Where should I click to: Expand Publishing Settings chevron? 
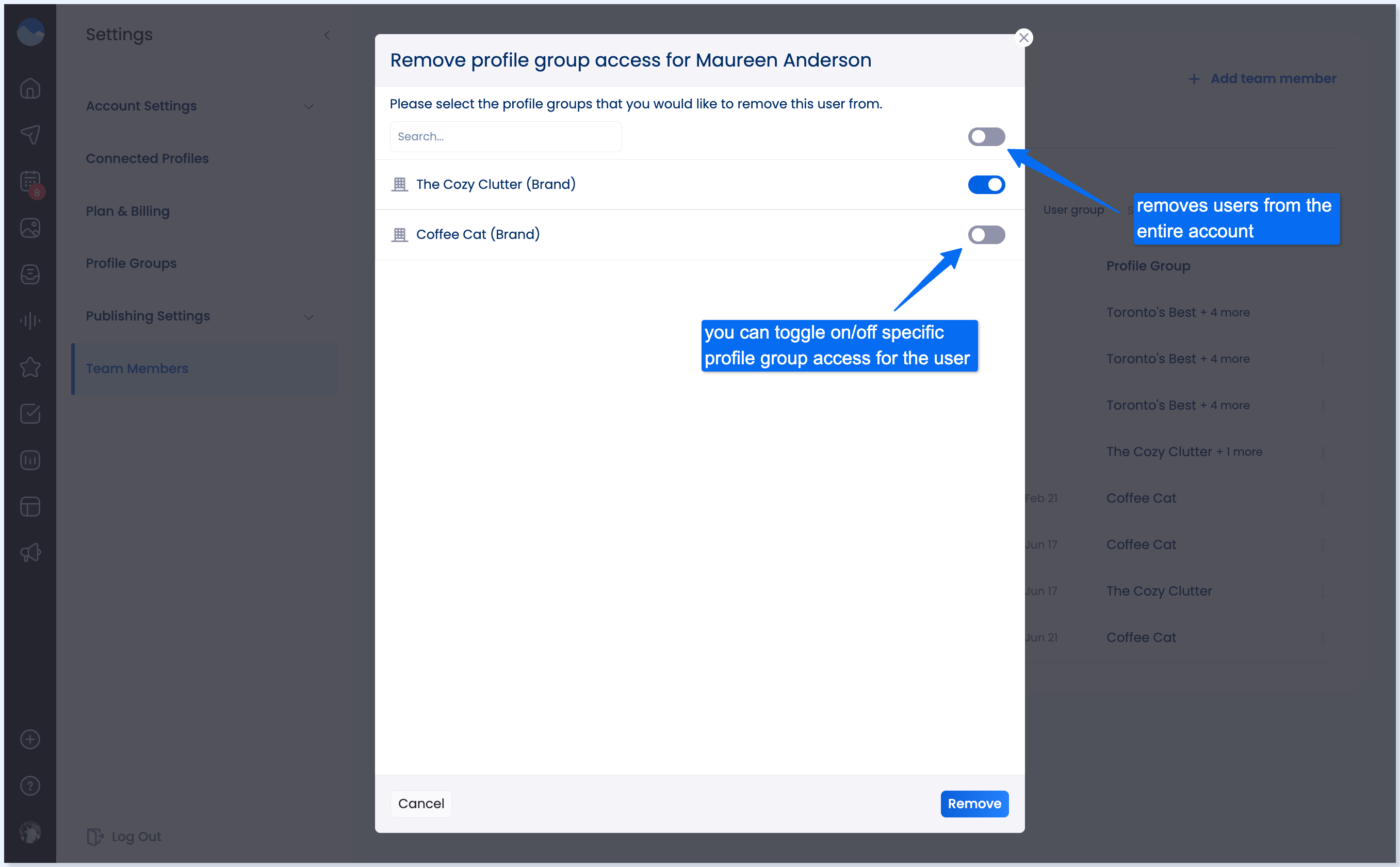(309, 317)
